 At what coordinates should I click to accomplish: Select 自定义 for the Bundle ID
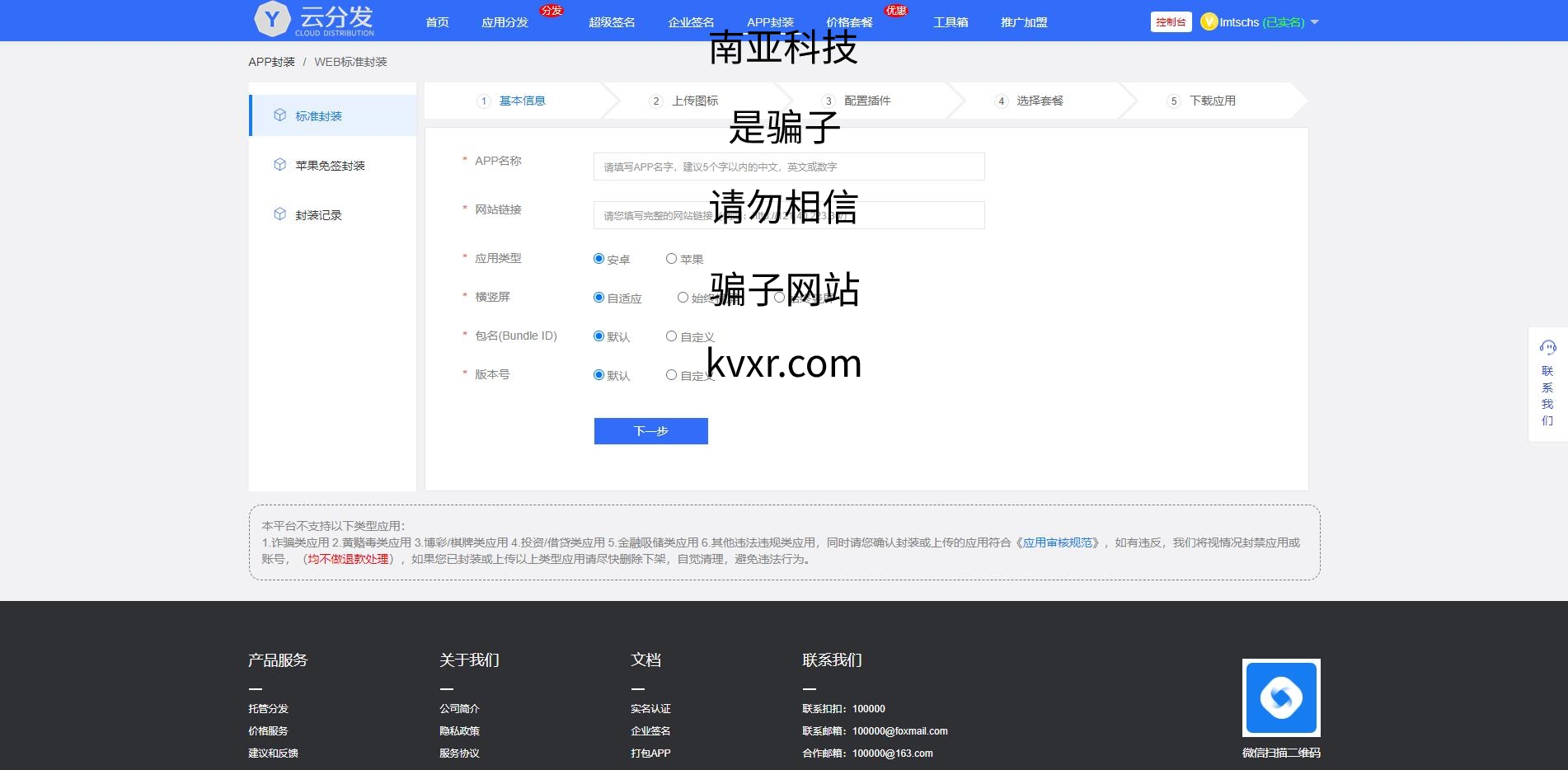pyautogui.click(x=672, y=336)
